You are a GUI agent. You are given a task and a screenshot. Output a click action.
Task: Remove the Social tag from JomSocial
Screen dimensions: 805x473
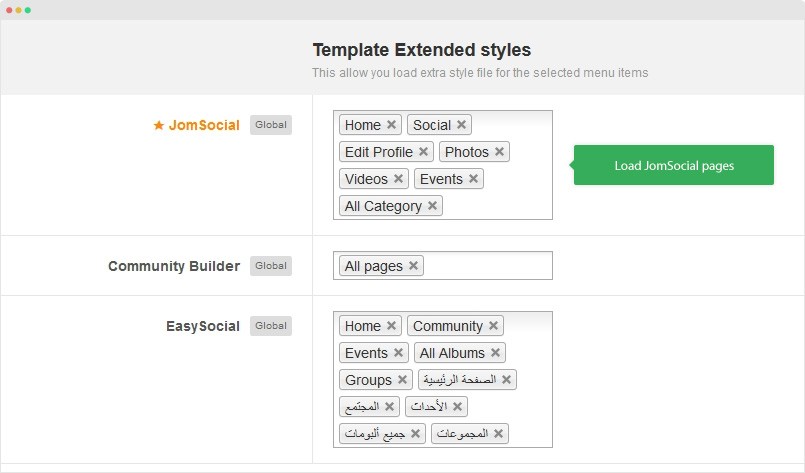click(x=461, y=125)
